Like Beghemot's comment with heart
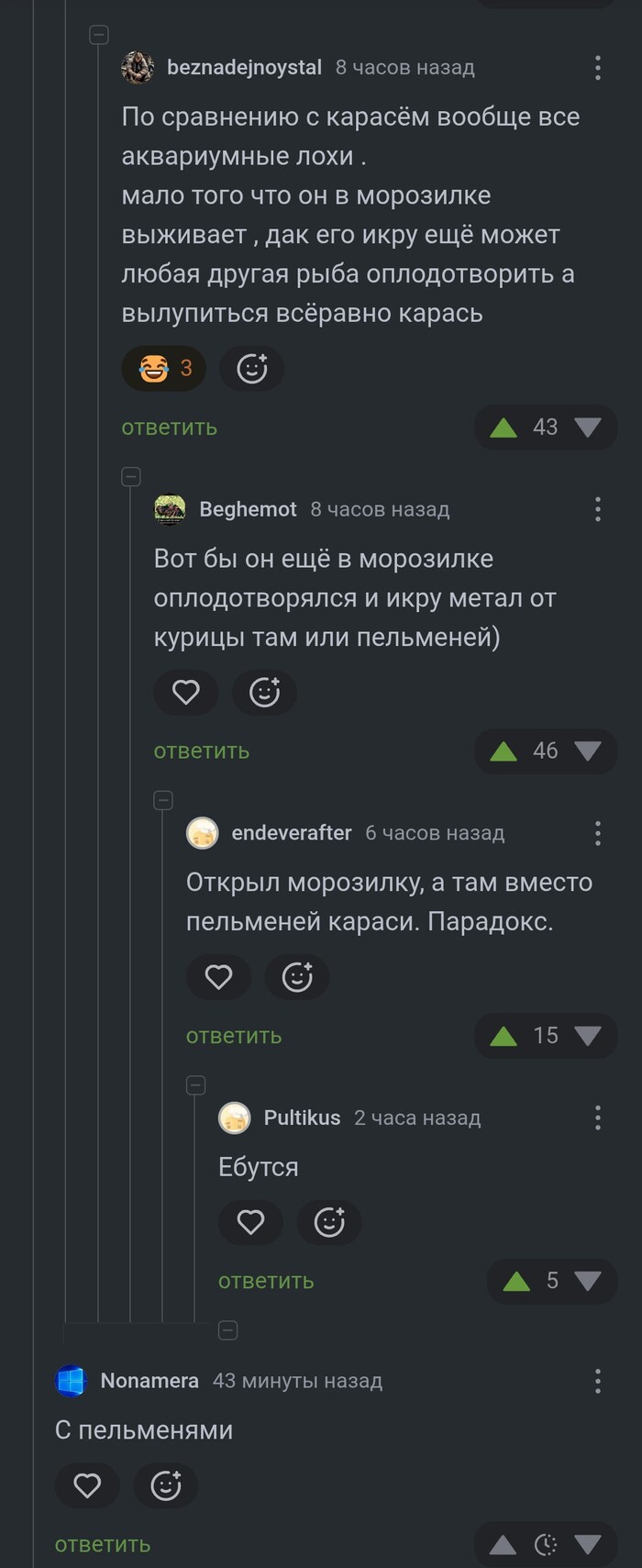Viewport: 642px width, 1568px height. point(186,692)
